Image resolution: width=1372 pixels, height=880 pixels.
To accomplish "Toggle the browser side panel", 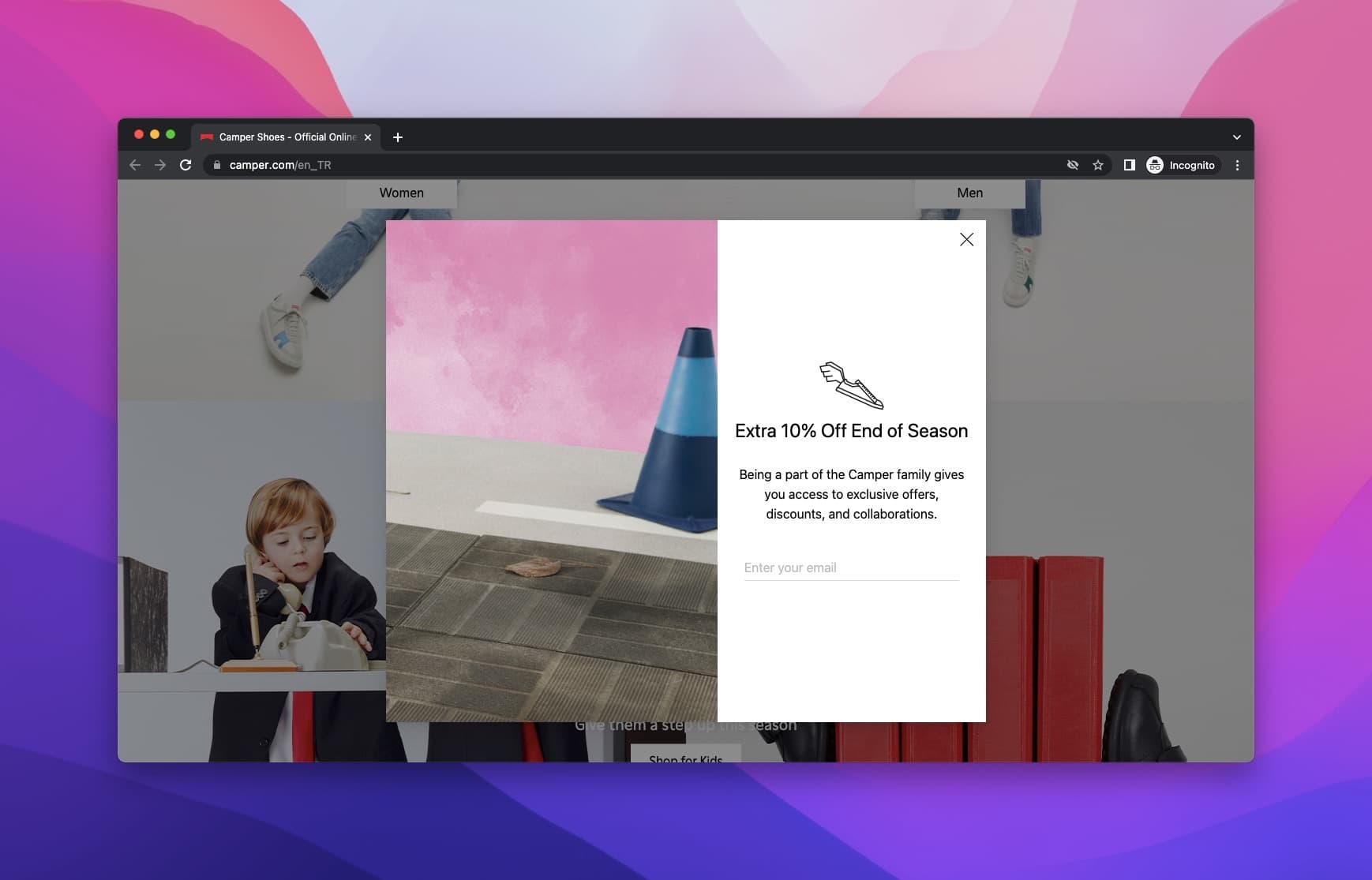I will pyautogui.click(x=1129, y=165).
